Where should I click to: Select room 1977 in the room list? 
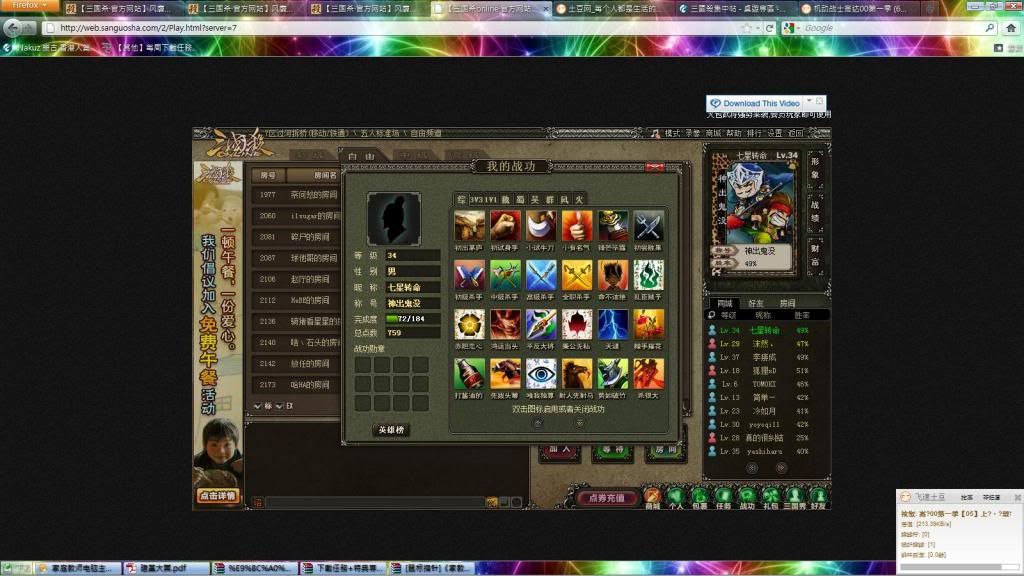[296, 195]
